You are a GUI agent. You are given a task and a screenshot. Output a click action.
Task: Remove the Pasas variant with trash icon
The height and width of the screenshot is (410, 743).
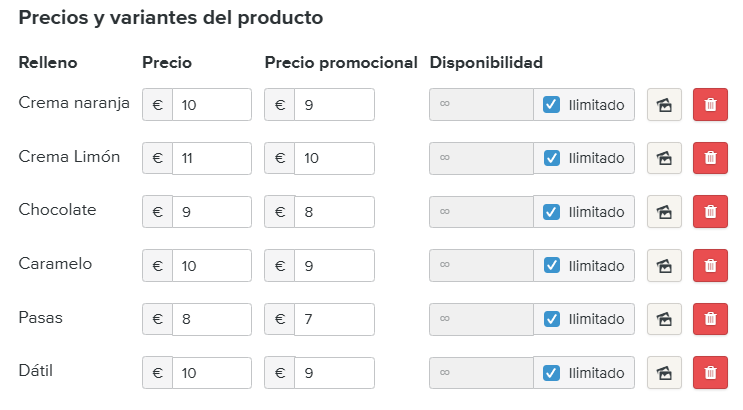(710, 319)
